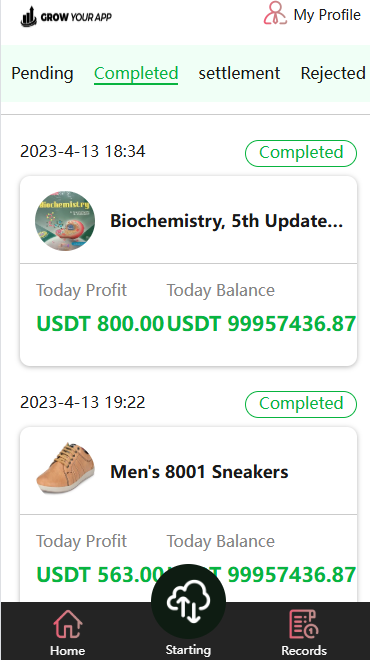Click the USDT 800.00 profit amount
The height and width of the screenshot is (660, 370).
pyautogui.click(x=100, y=324)
